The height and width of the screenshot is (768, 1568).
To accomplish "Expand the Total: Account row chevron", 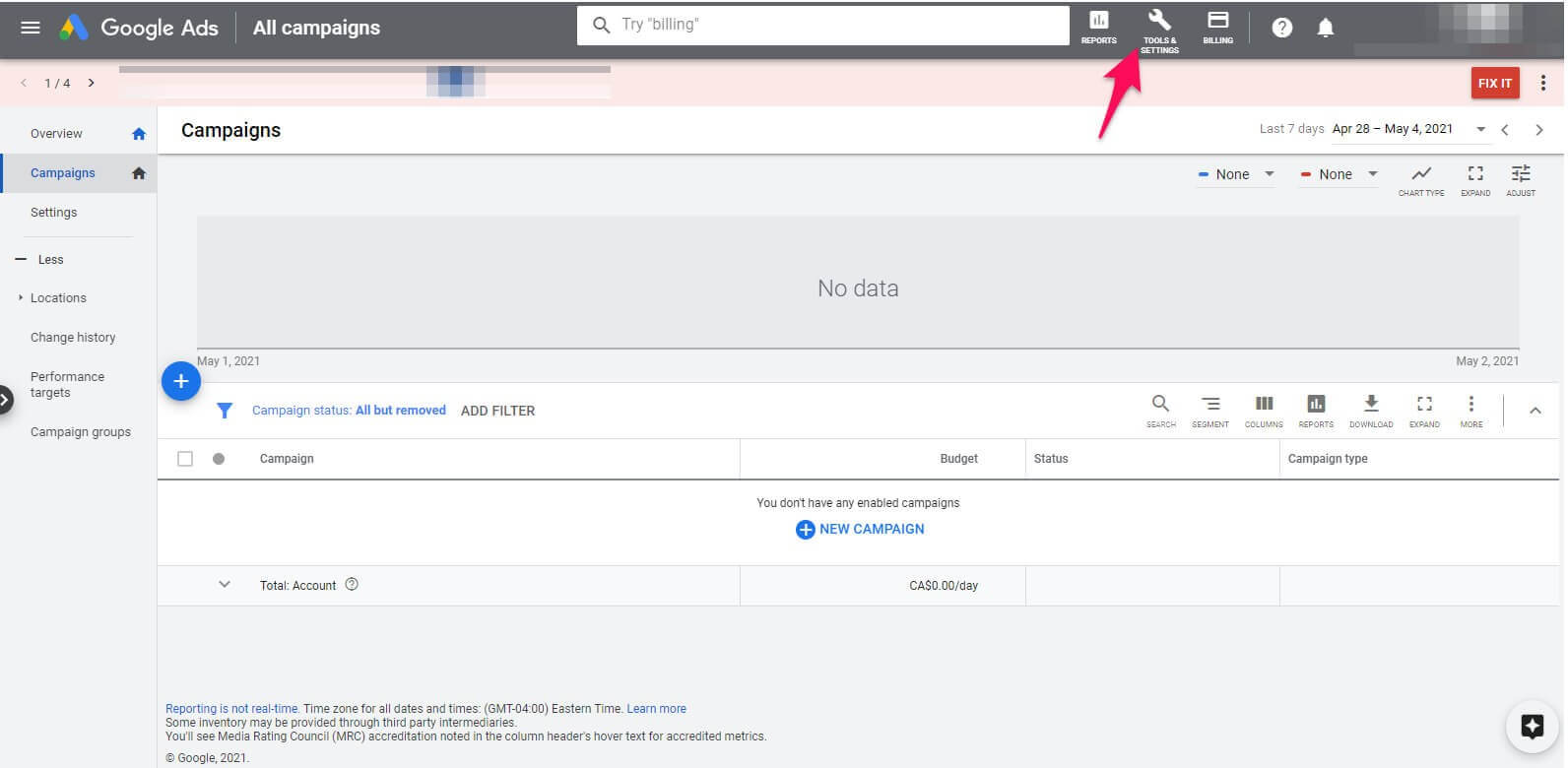I will [225, 584].
